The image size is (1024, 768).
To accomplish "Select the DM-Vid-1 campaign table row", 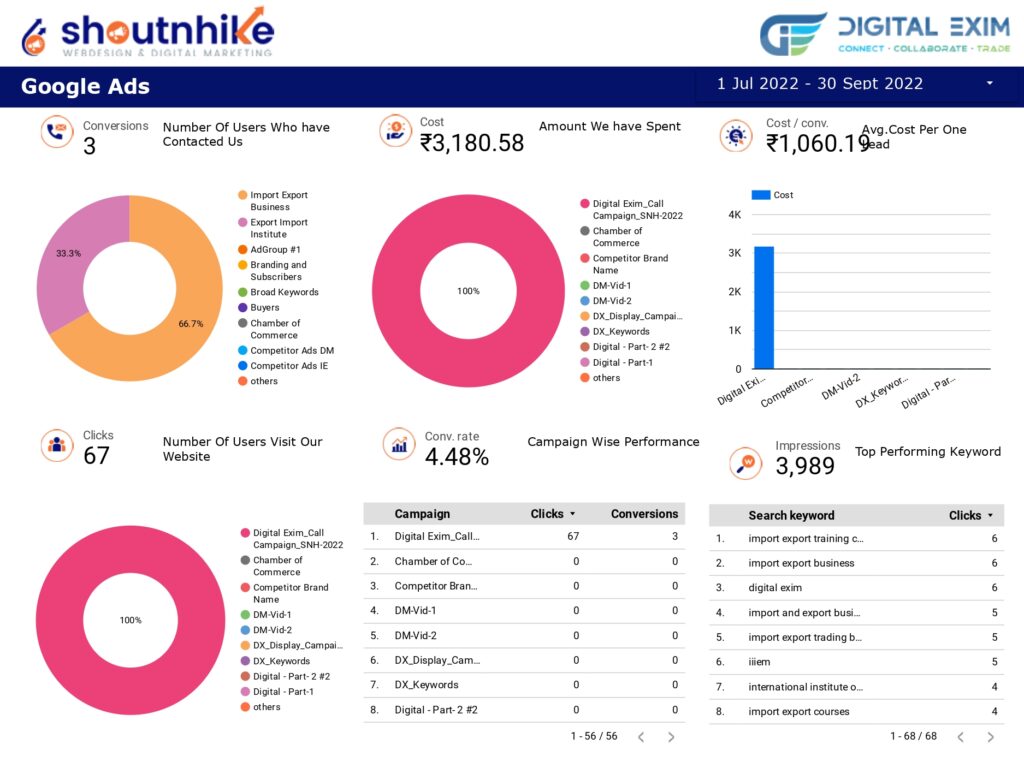I will tap(524, 611).
